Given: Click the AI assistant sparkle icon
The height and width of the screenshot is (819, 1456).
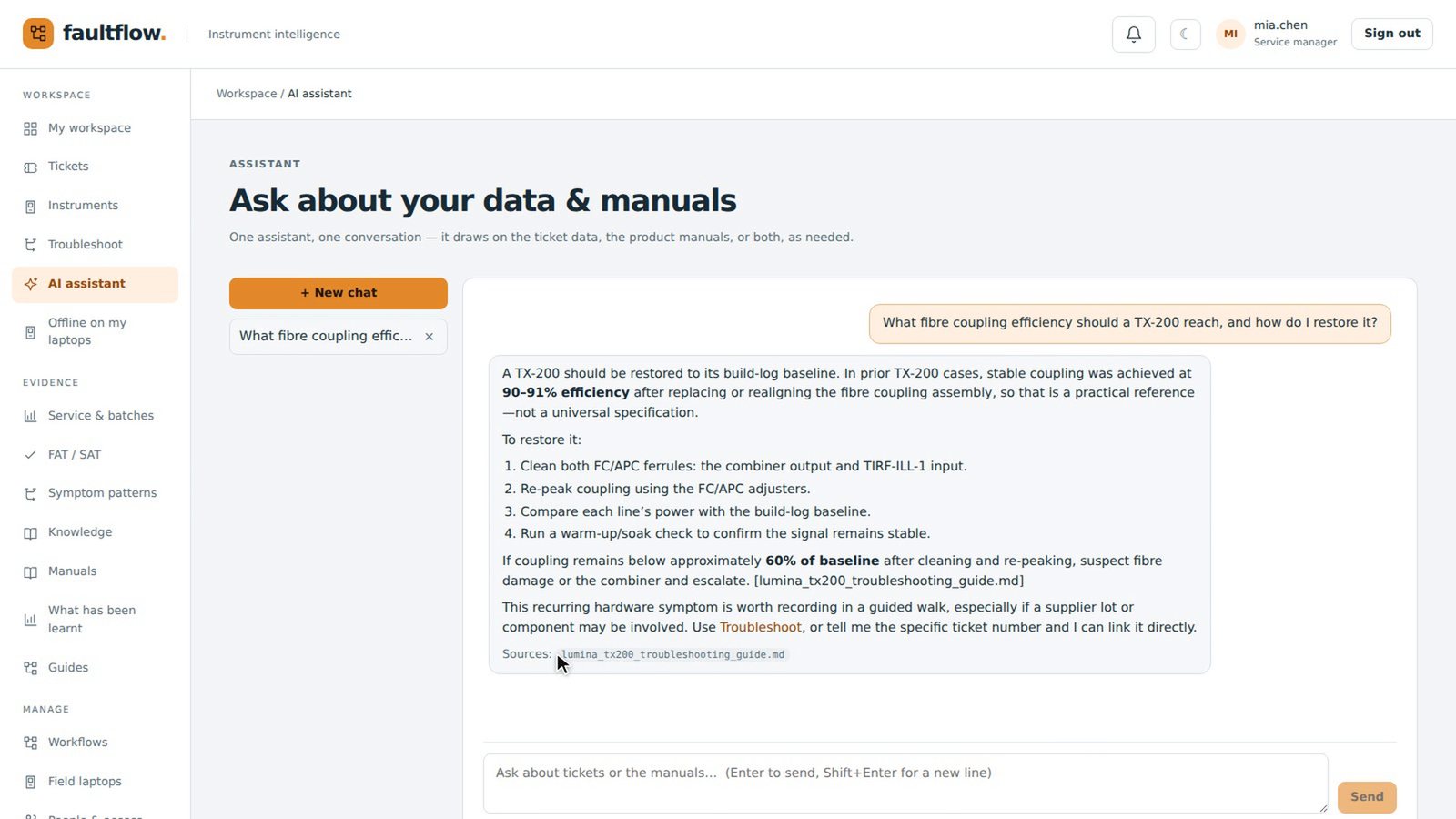Looking at the screenshot, I should (x=31, y=284).
